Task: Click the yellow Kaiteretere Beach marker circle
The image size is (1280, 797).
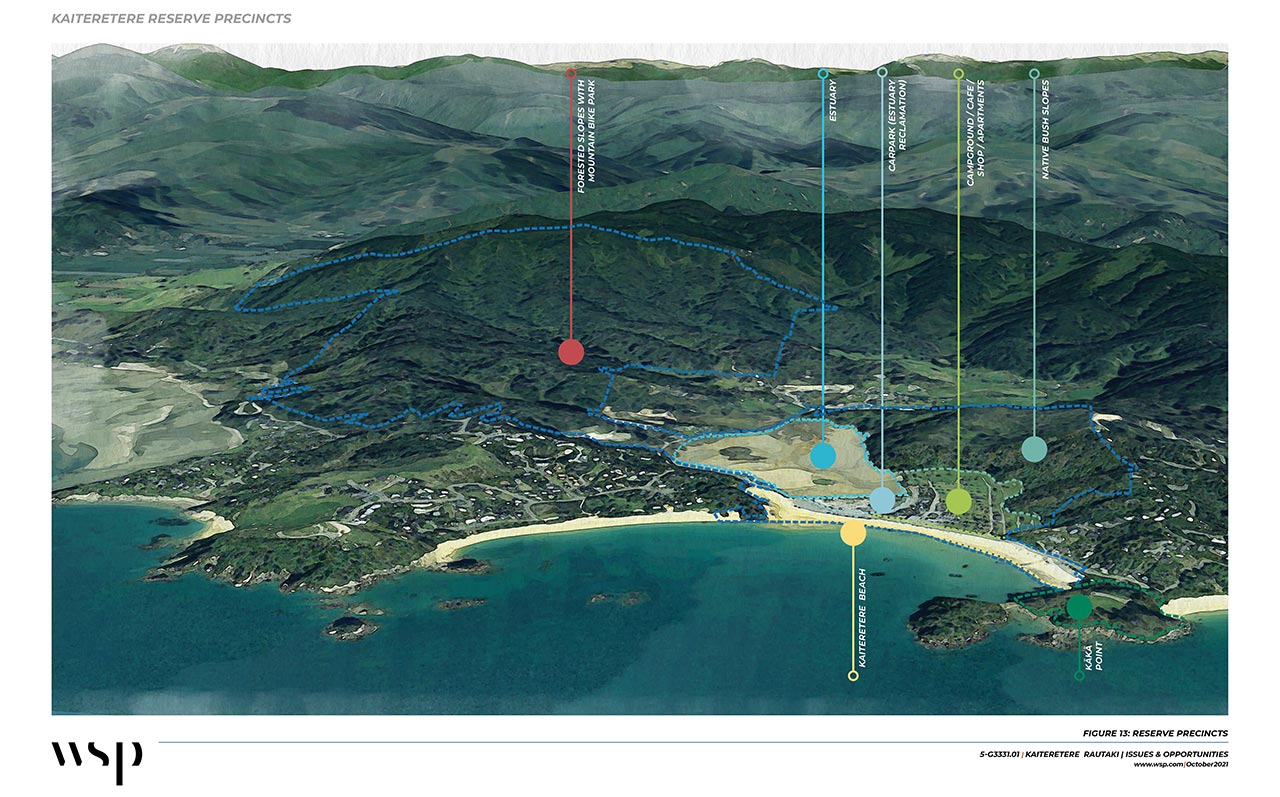Action: (x=853, y=533)
